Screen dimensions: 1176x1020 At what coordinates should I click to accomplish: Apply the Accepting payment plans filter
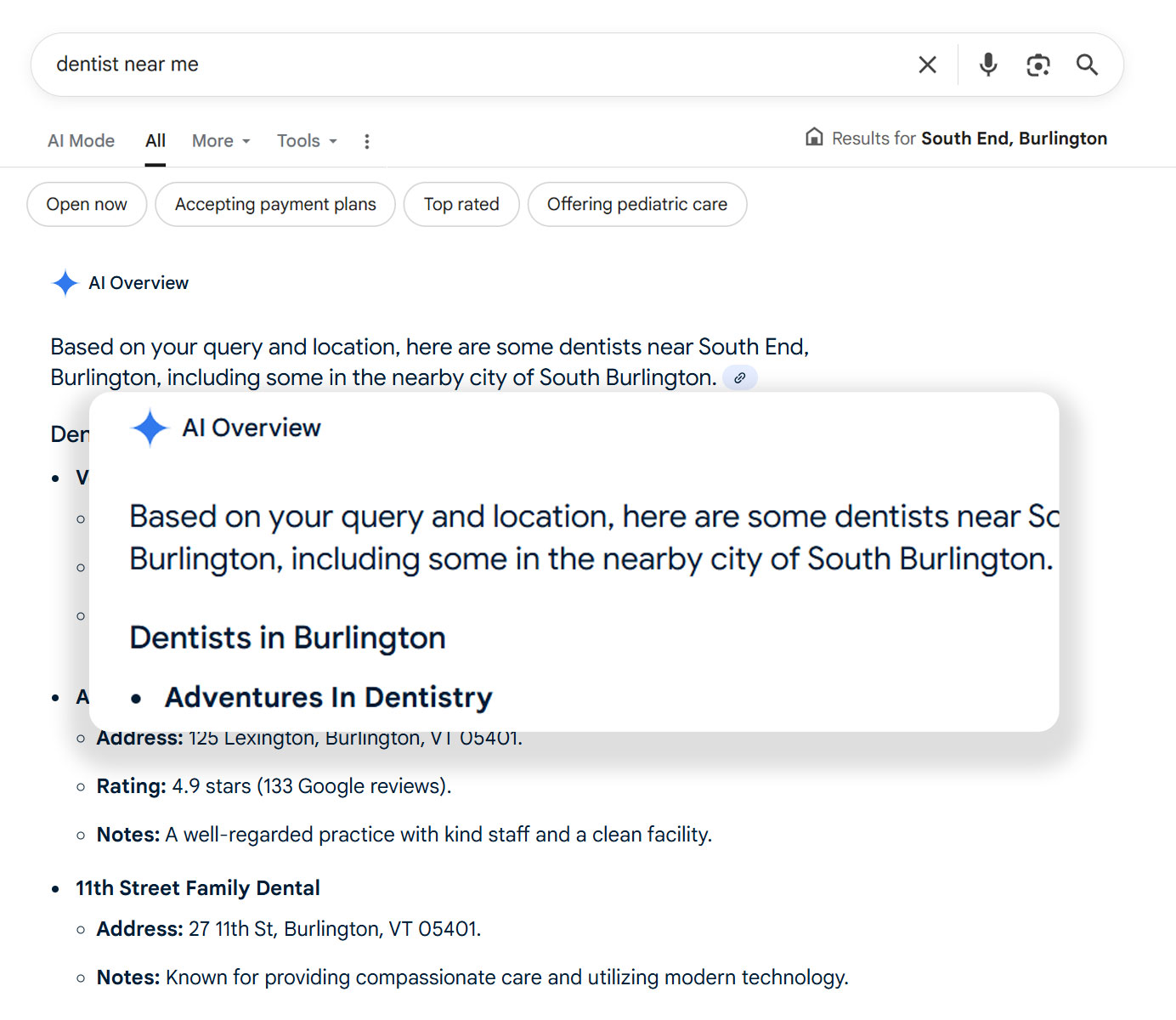coord(275,204)
